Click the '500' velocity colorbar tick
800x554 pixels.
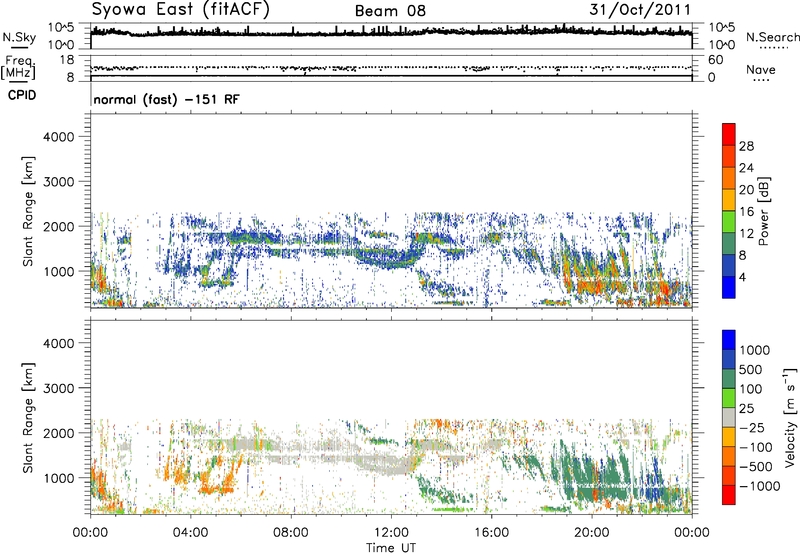750,369
